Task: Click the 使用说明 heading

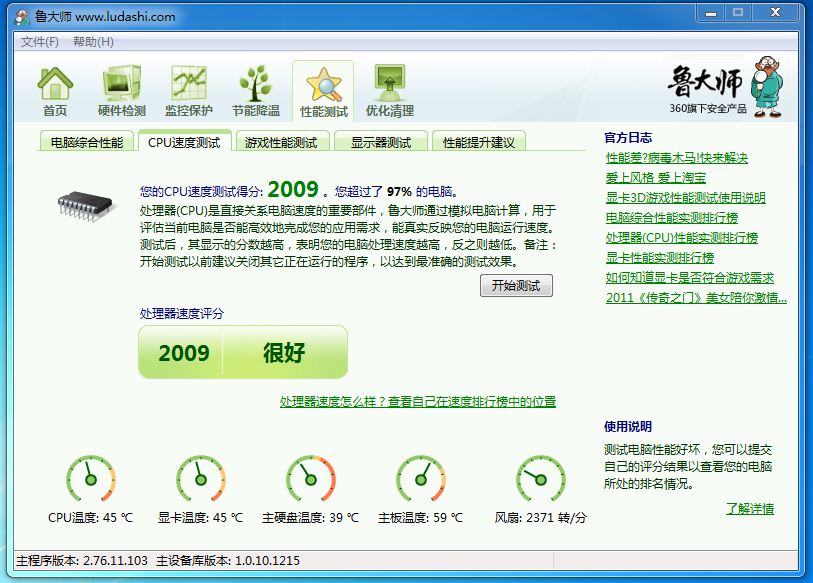Action: pyautogui.click(x=628, y=426)
